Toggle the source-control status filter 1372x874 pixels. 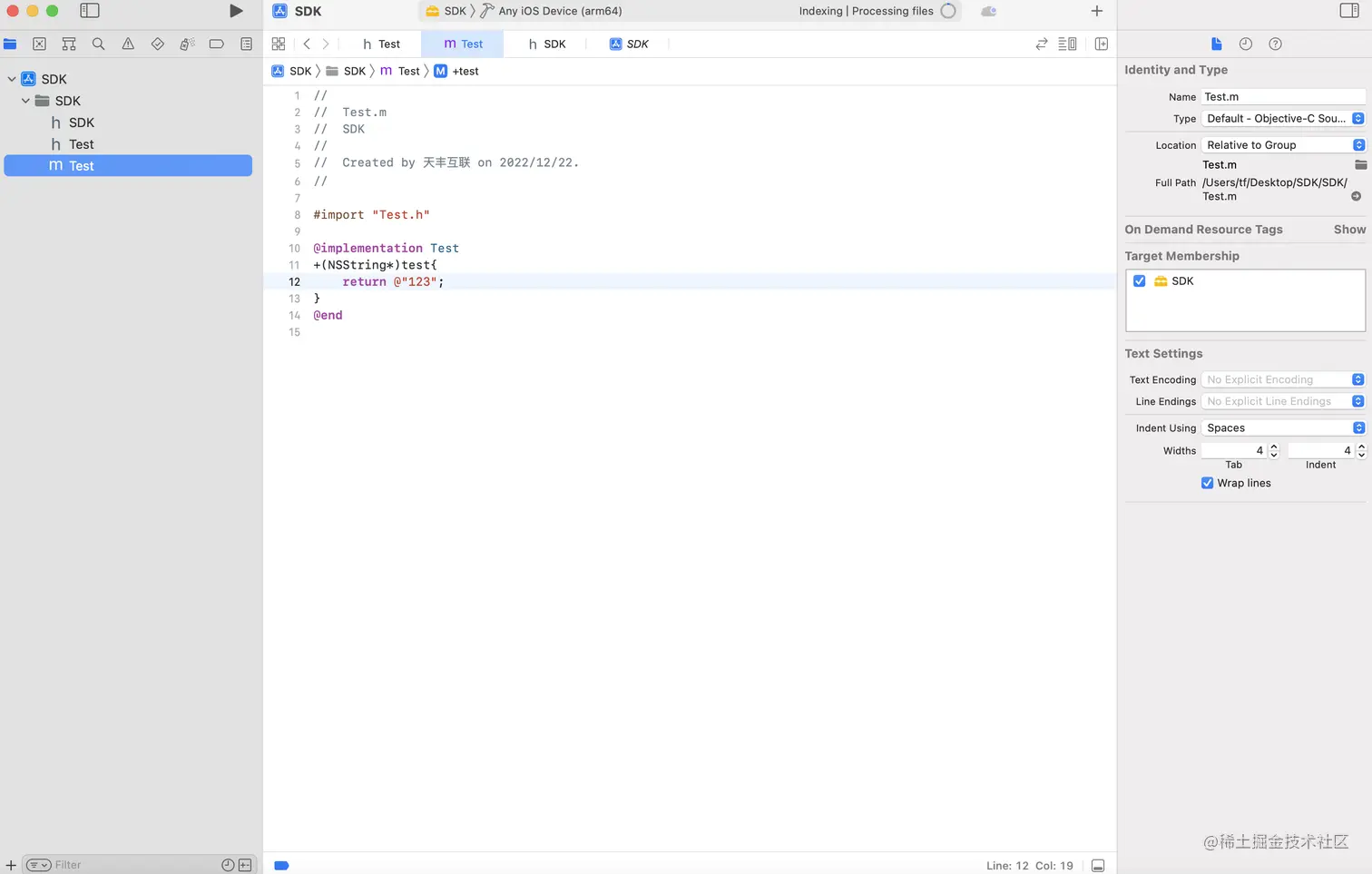coord(245,865)
